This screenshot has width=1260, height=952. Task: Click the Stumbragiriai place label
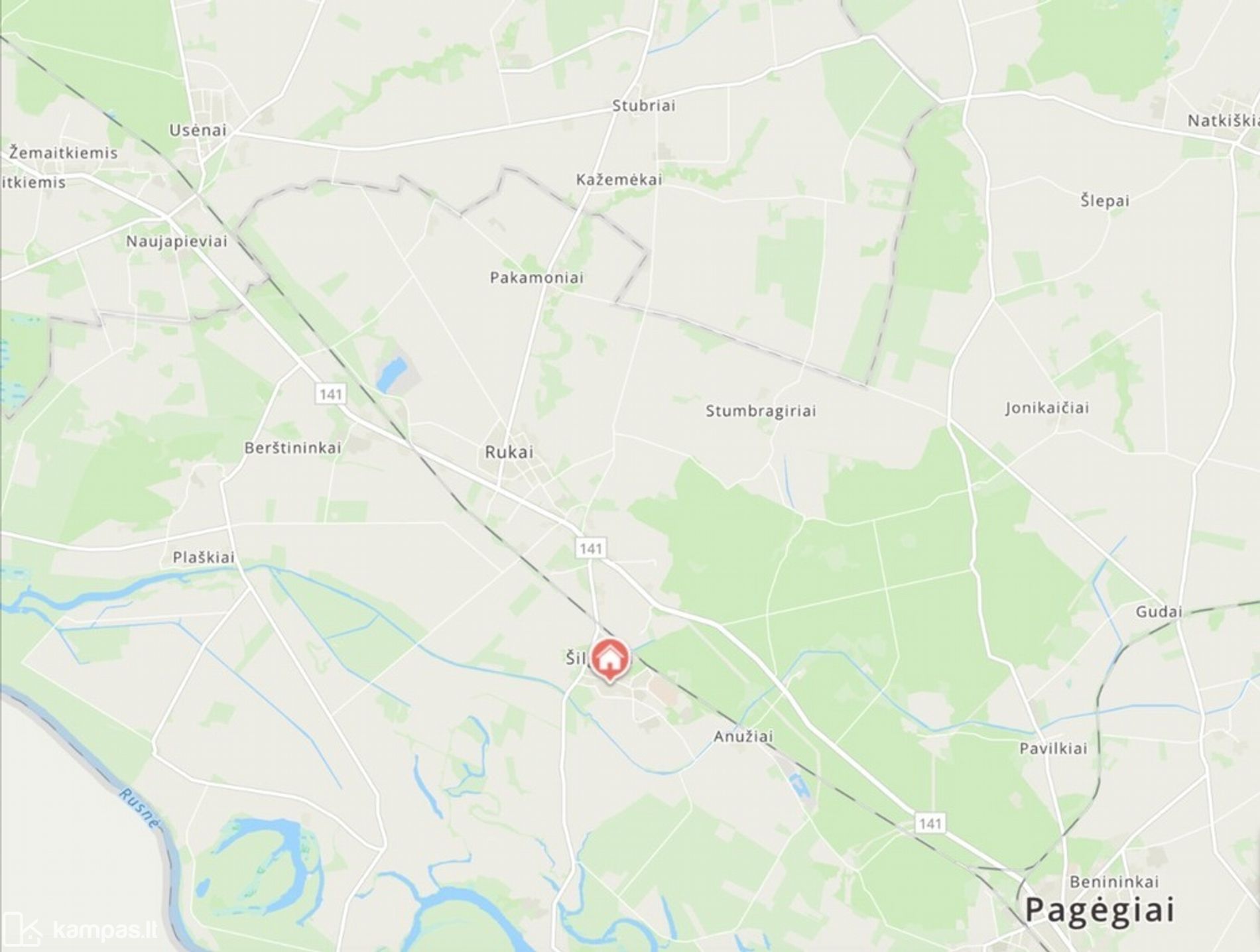[761, 411]
